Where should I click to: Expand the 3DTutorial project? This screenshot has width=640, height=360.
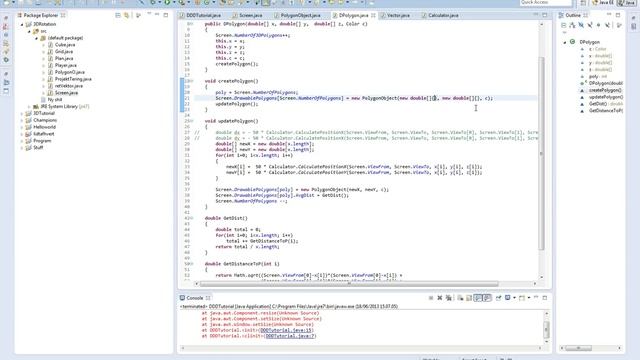(22, 113)
